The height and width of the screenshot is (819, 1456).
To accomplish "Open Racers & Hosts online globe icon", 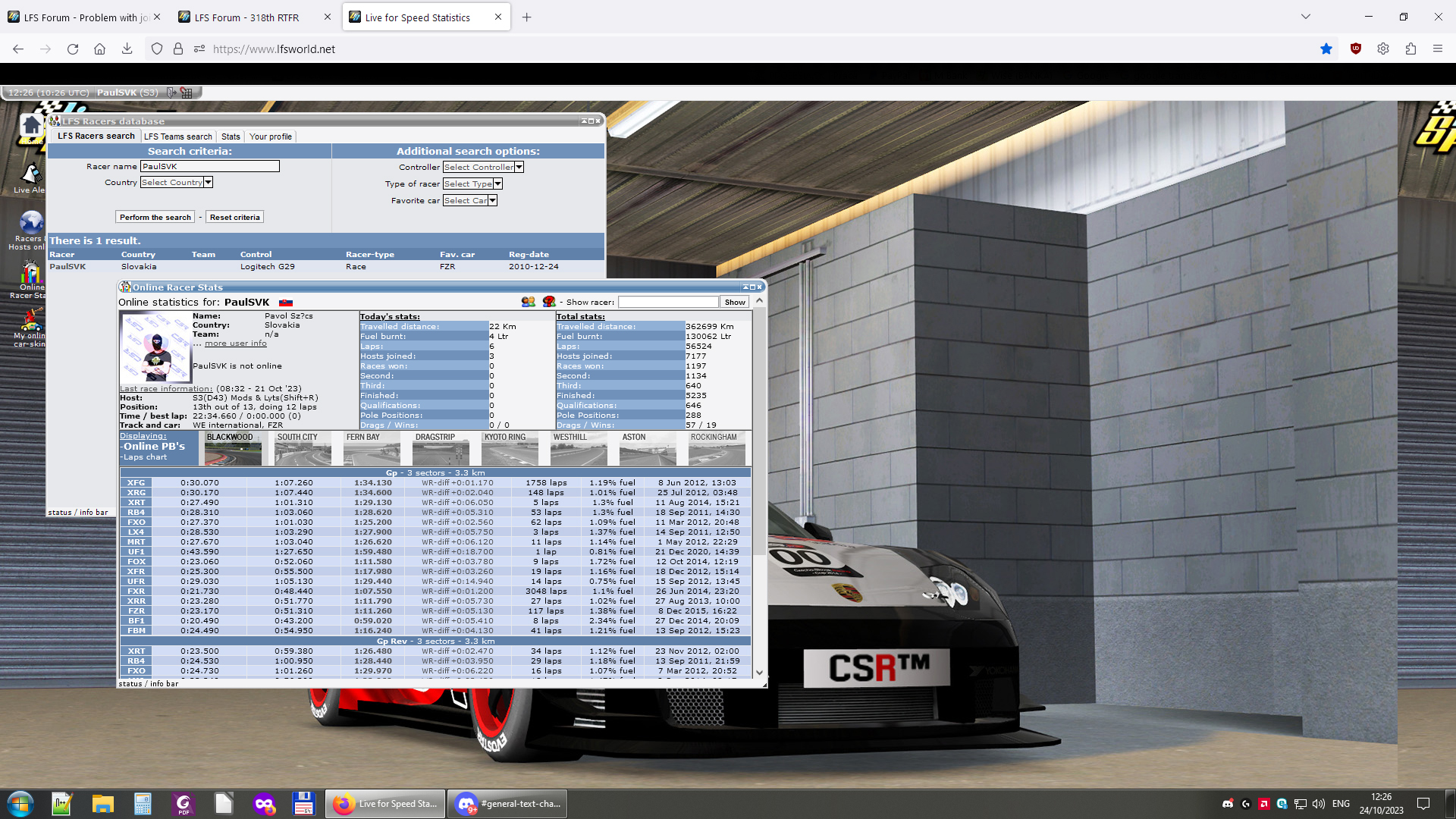I will (x=31, y=222).
